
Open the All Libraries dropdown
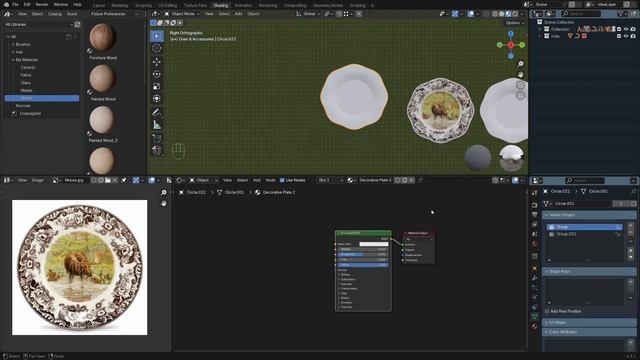(x=38, y=25)
